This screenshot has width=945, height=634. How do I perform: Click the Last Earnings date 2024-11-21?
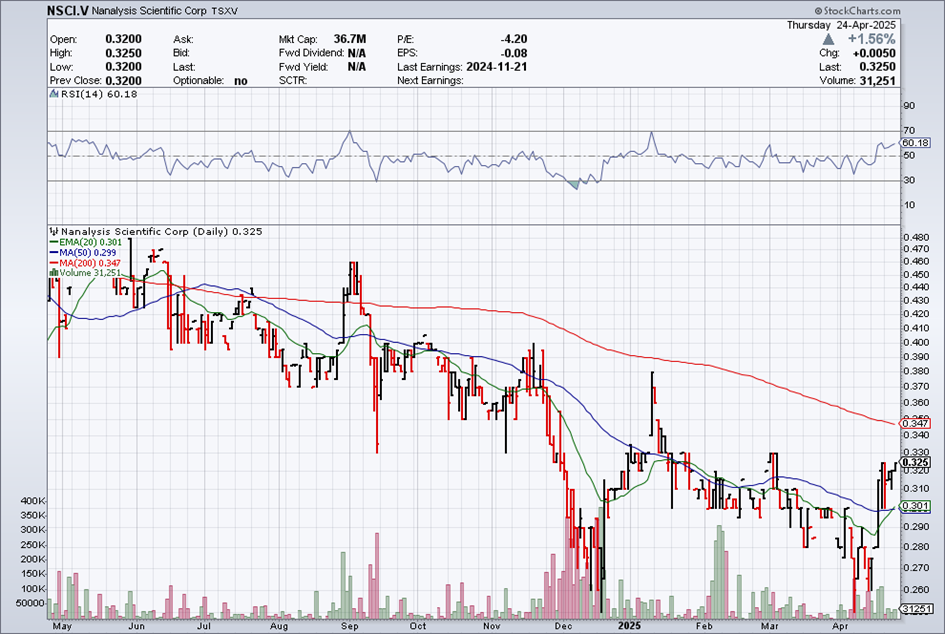tap(497, 67)
